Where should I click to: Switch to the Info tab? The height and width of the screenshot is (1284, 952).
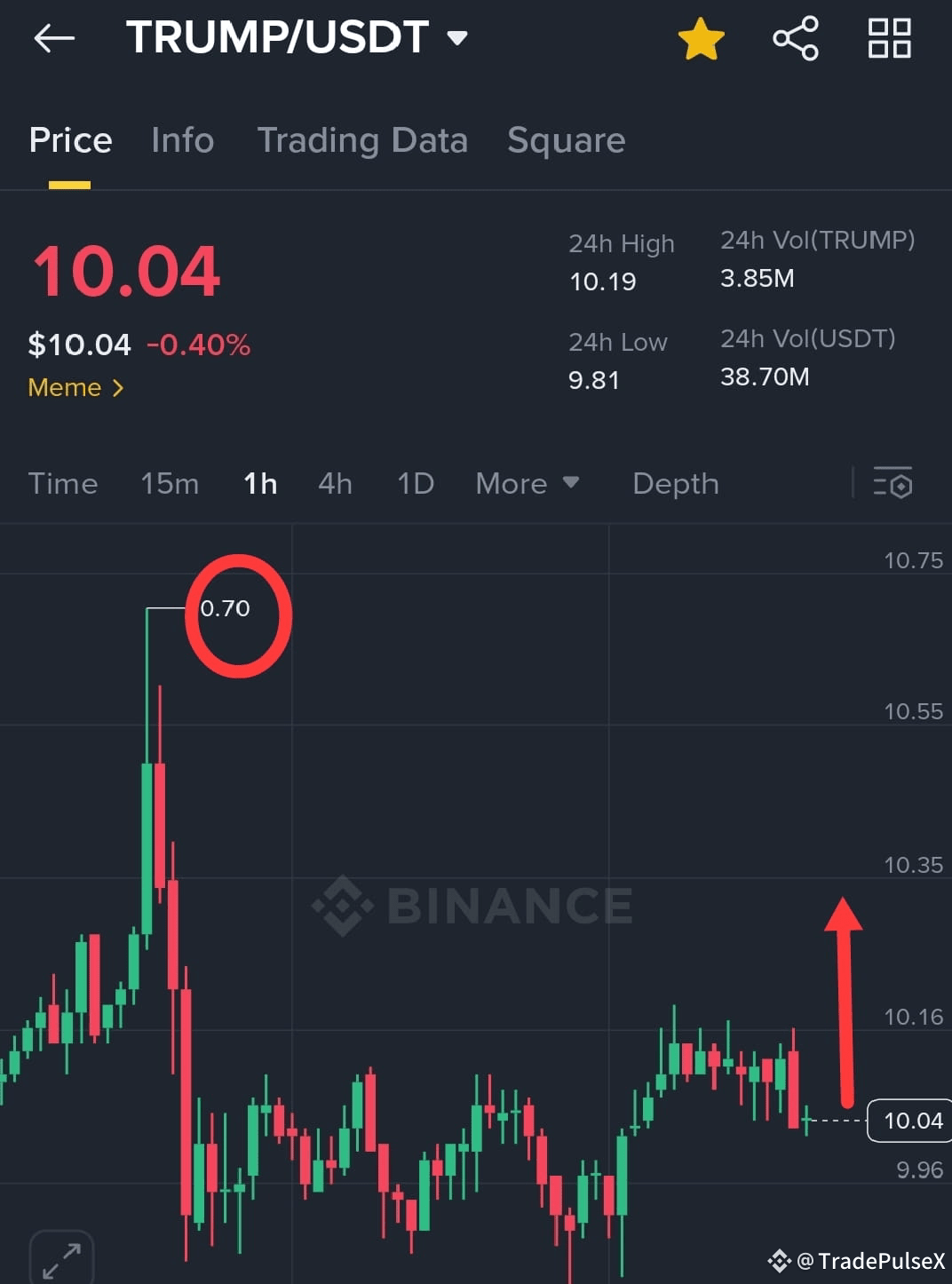[x=183, y=140]
